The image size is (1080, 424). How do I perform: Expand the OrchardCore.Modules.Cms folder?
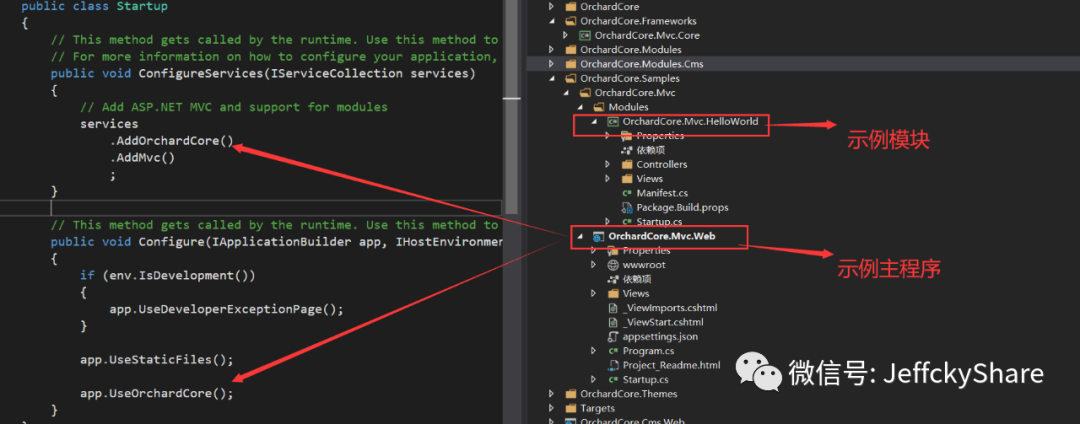[x=551, y=64]
